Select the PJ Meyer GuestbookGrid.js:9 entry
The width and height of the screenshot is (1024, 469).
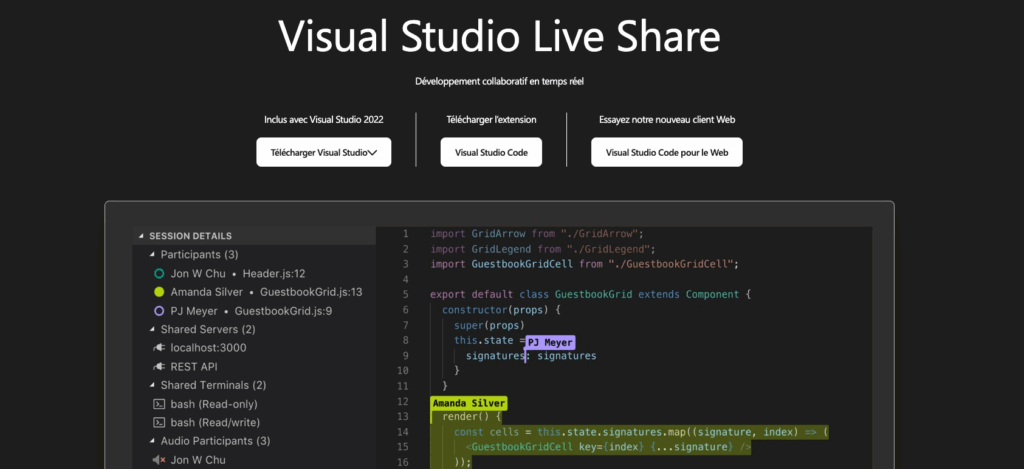251,311
